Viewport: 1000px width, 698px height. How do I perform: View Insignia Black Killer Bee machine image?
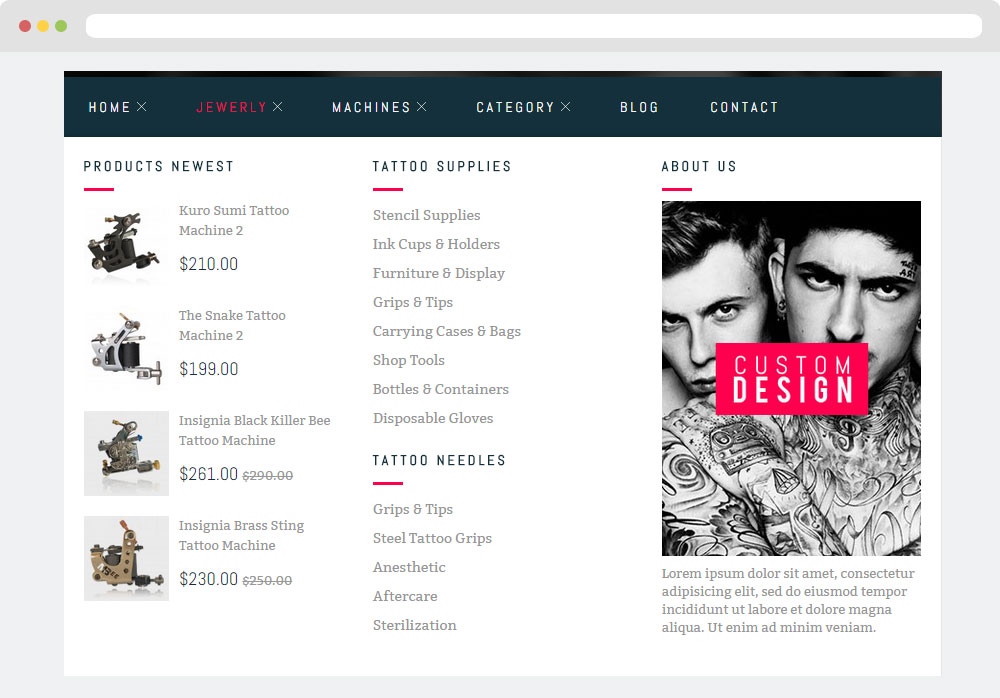coord(126,453)
